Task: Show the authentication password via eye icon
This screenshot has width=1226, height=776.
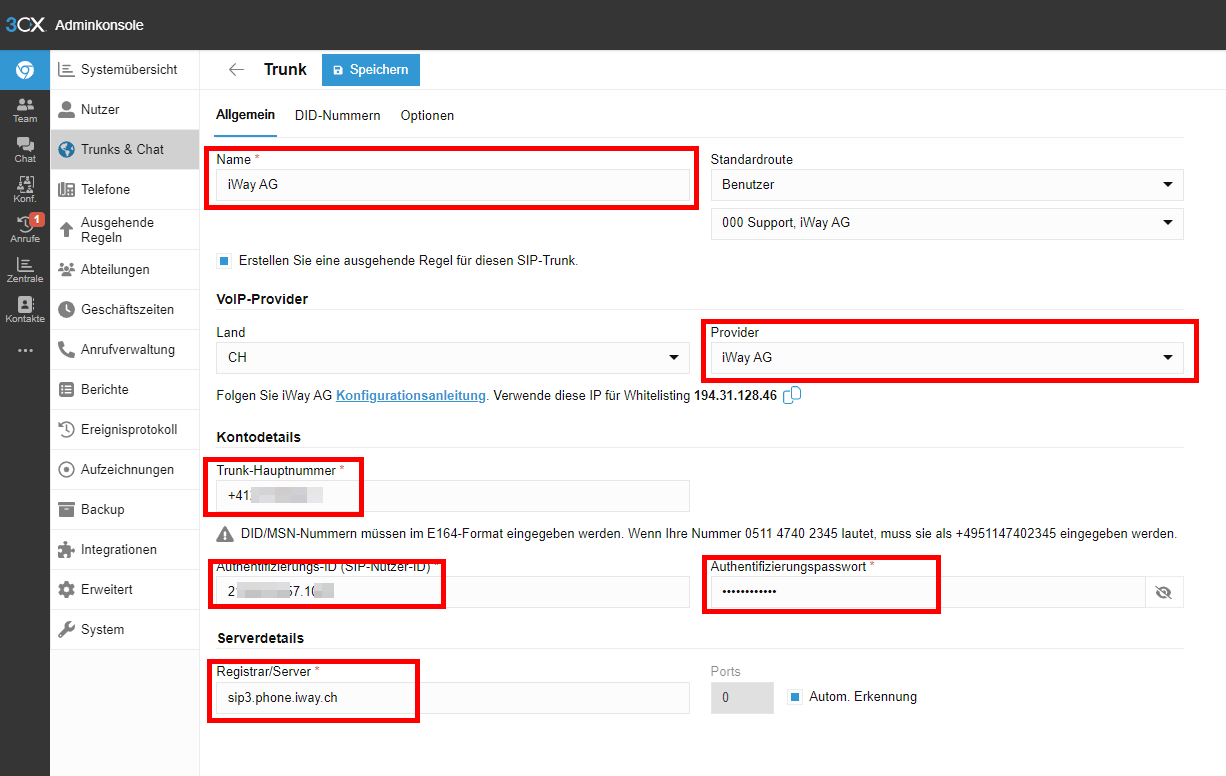Action: click(1163, 592)
